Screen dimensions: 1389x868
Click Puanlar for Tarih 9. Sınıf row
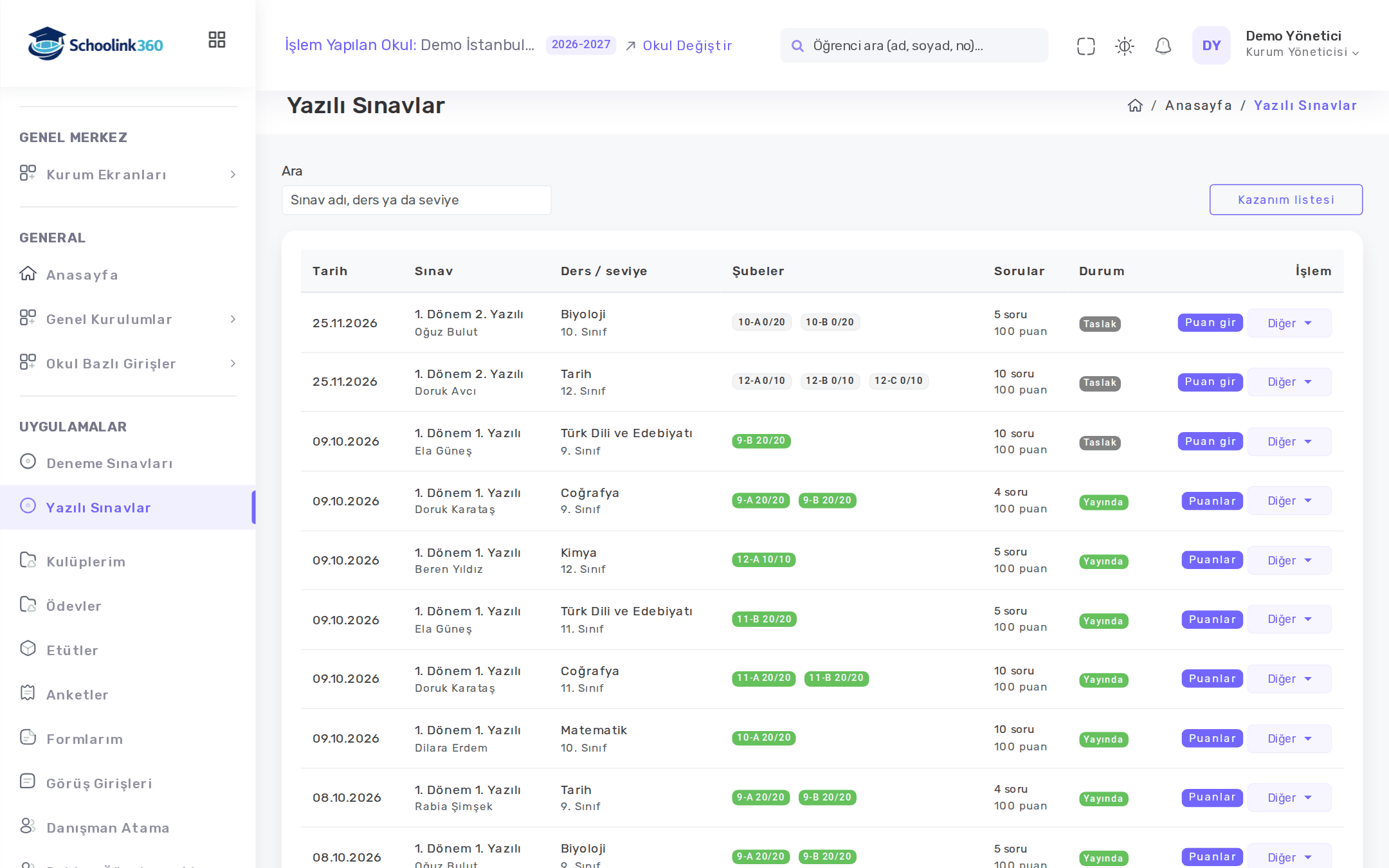pyautogui.click(x=1212, y=797)
